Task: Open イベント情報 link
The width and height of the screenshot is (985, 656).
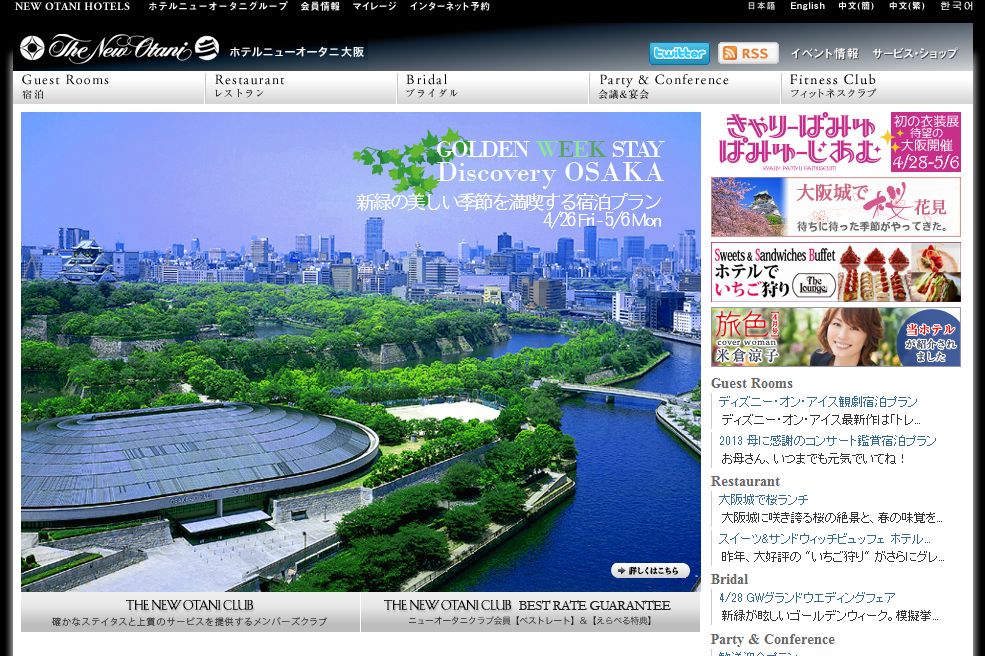Action: tap(824, 53)
